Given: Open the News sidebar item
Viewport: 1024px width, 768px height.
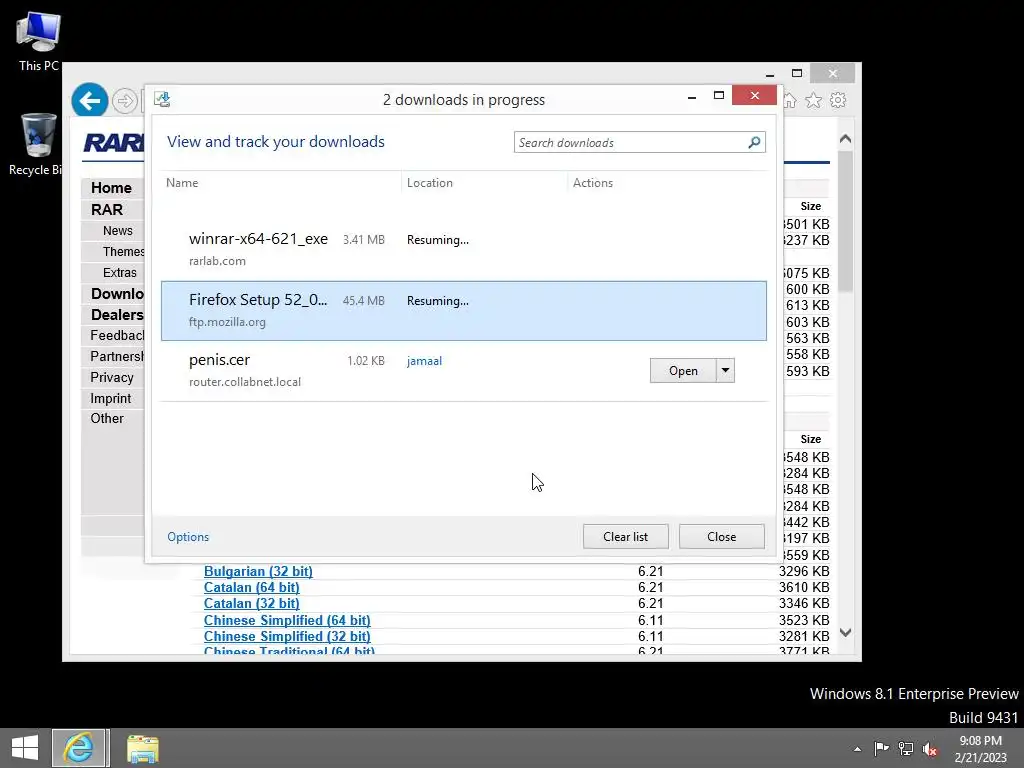Looking at the screenshot, I should 118,231.
